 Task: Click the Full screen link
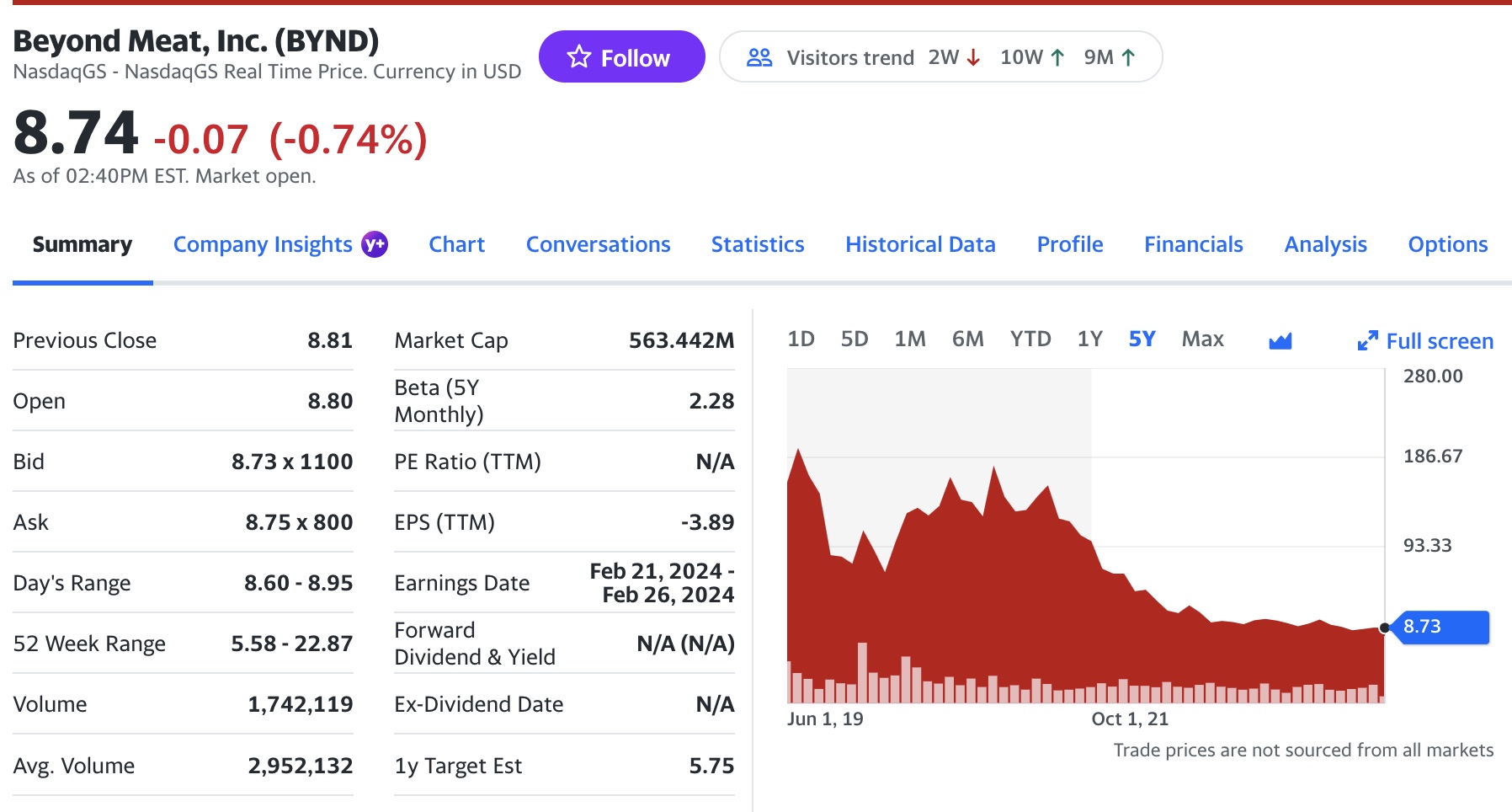click(1439, 341)
